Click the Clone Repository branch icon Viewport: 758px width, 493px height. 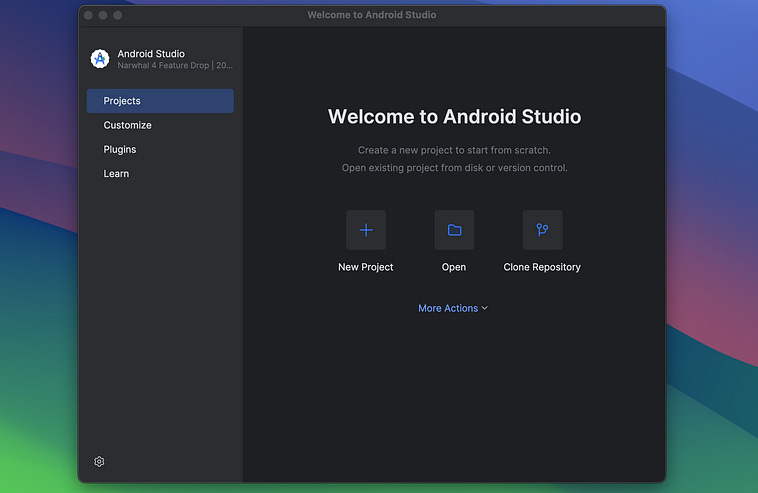542,230
